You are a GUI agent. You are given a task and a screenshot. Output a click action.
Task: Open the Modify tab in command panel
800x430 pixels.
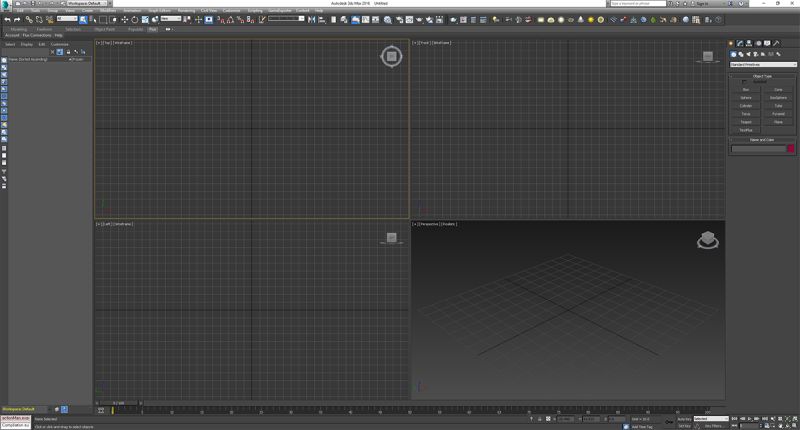pyautogui.click(x=740, y=43)
